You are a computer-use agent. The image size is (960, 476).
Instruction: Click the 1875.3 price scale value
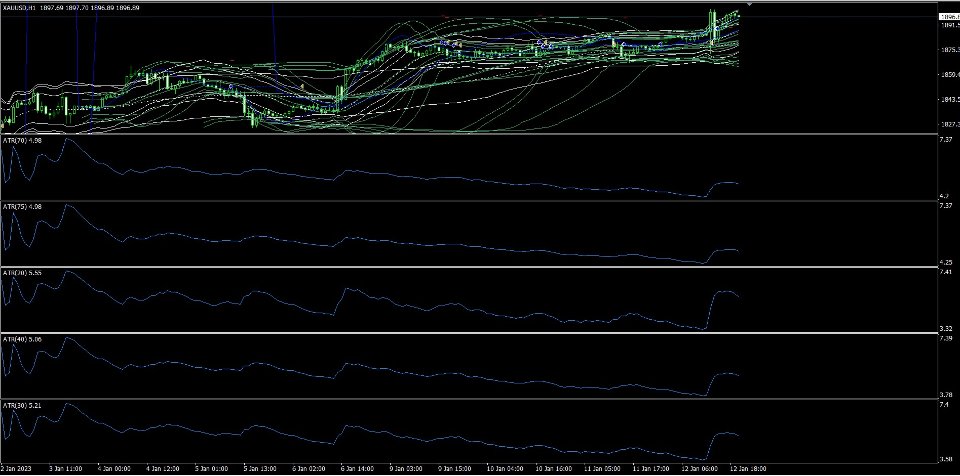click(949, 50)
